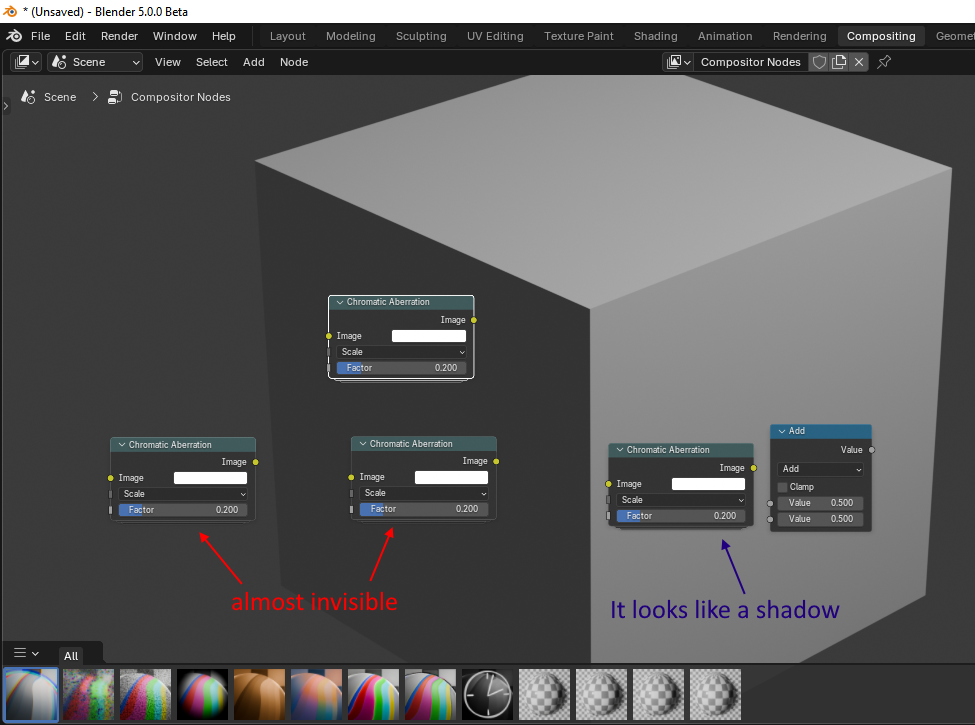Open the Scene dropdown in the header
The height and width of the screenshot is (725, 975).
tap(95, 62)
